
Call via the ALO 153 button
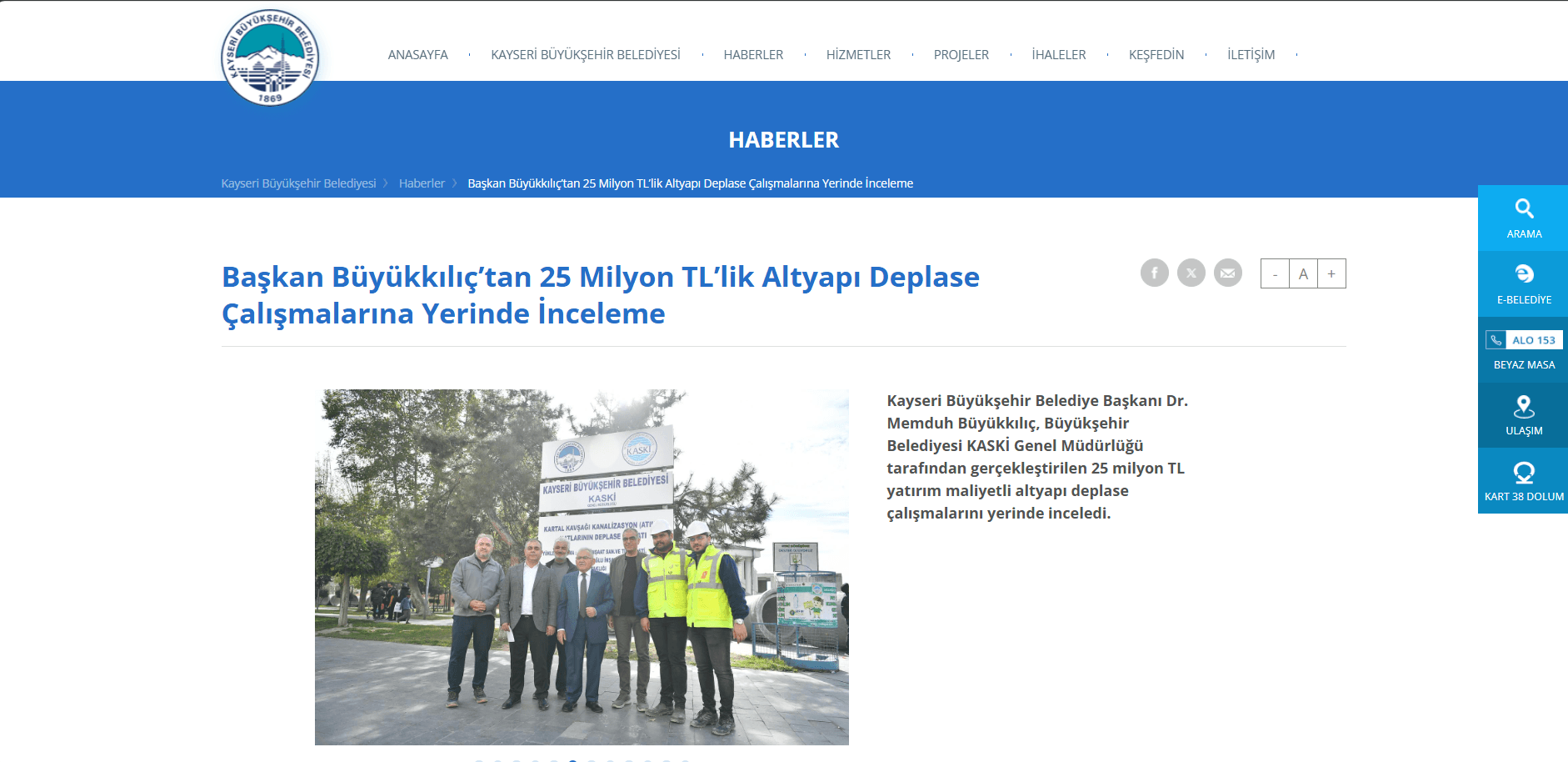[x=1531, y=339]
